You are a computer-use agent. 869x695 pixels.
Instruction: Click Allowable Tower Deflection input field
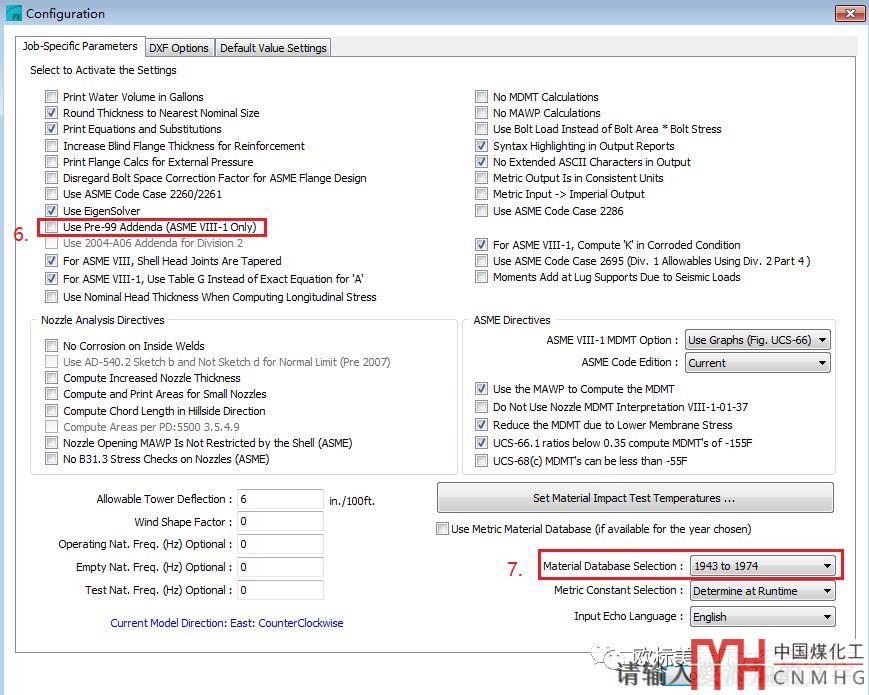pyautogui.click(x=280, y=499)
